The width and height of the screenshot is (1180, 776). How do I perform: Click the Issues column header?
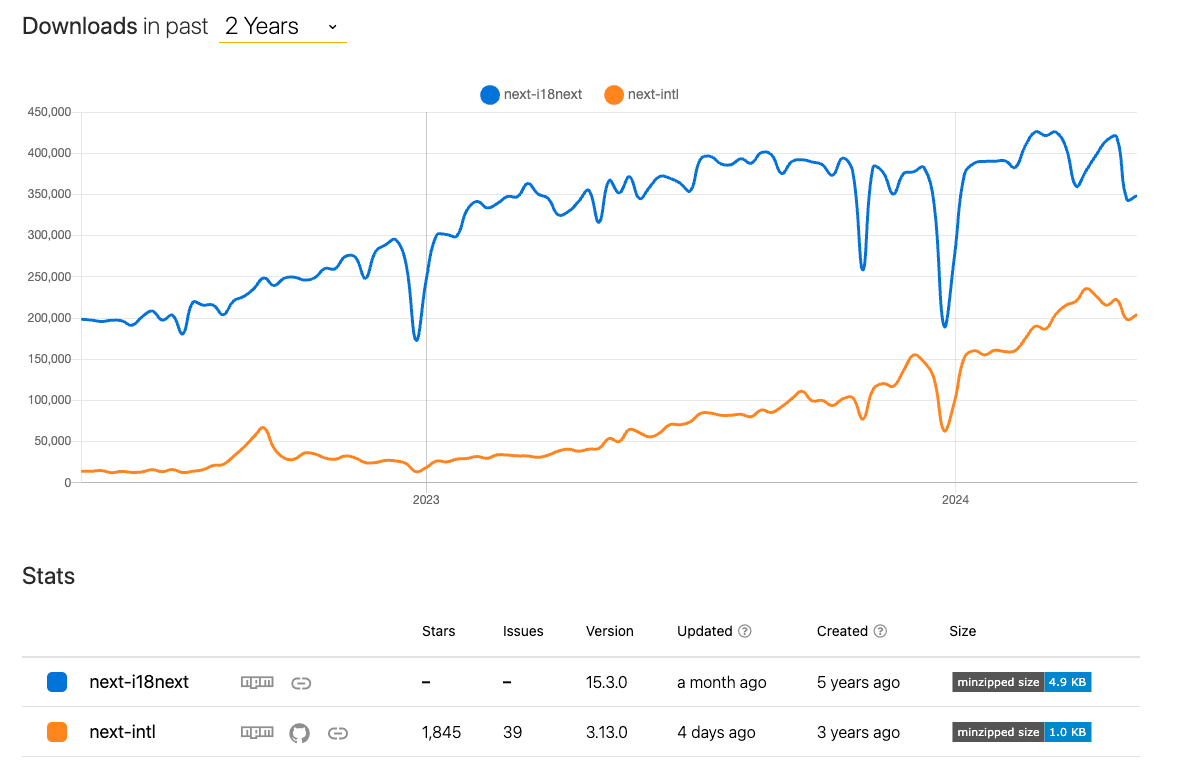(x=523, y=631)
